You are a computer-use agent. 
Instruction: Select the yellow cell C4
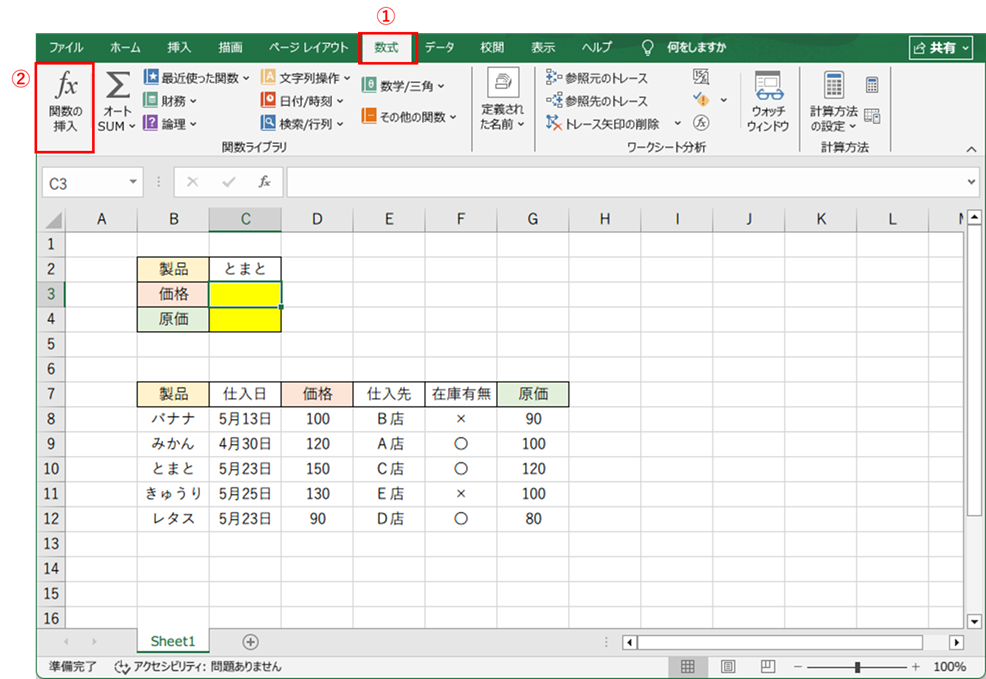[x=245, y=320]
